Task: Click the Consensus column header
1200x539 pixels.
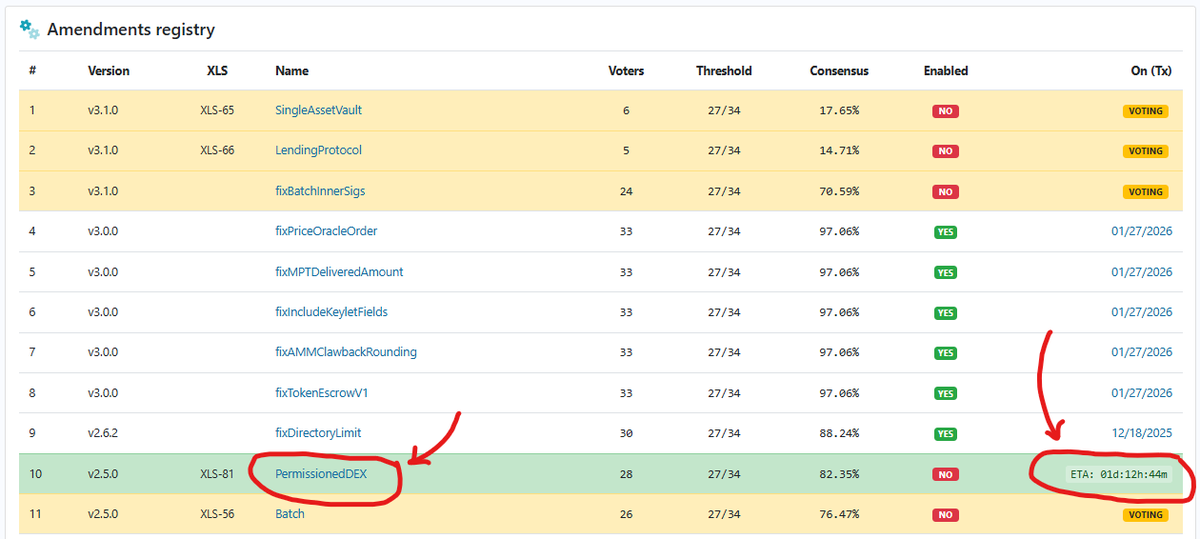Action: point(839,71)
